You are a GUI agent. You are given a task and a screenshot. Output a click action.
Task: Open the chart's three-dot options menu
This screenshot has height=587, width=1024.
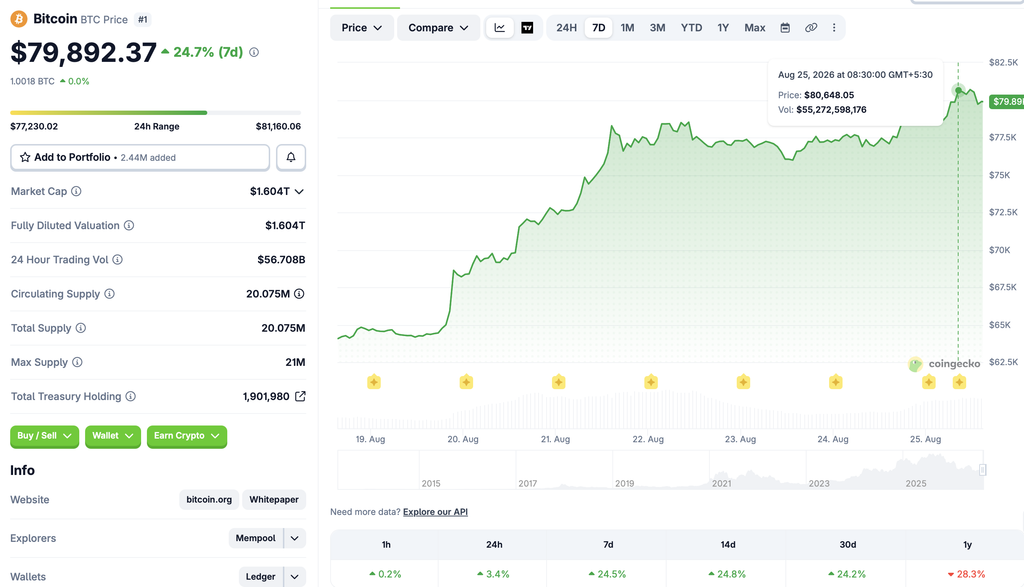(x=834, y=27)
